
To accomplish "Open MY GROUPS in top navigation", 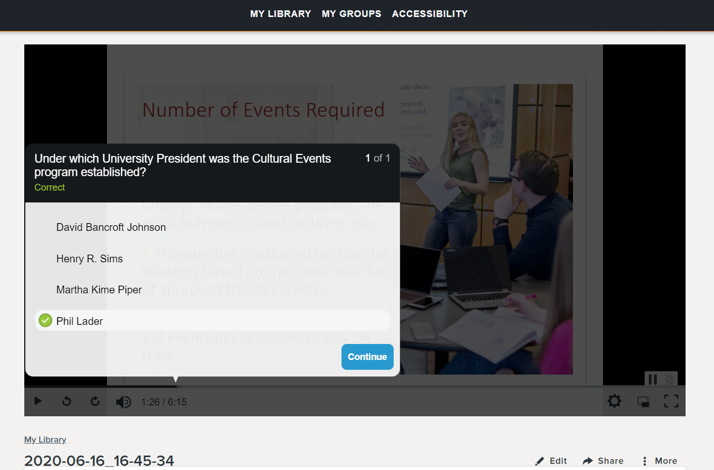I will [351, 14].
